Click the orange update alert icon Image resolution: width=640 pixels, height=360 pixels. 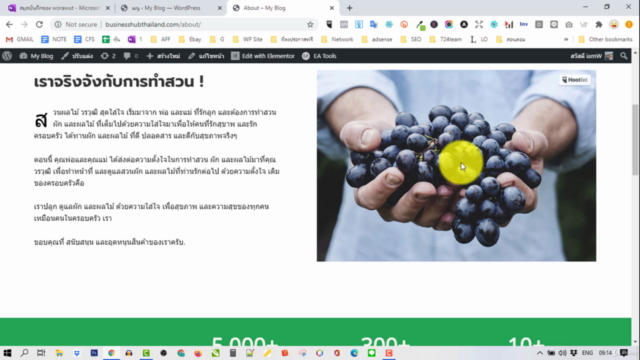click(x=629, y=24)
